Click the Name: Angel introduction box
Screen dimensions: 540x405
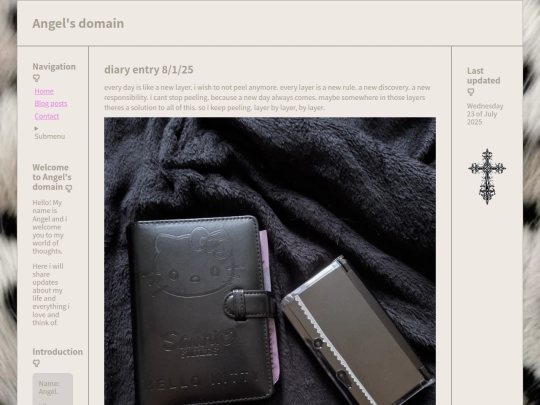(x=53, y=389)
